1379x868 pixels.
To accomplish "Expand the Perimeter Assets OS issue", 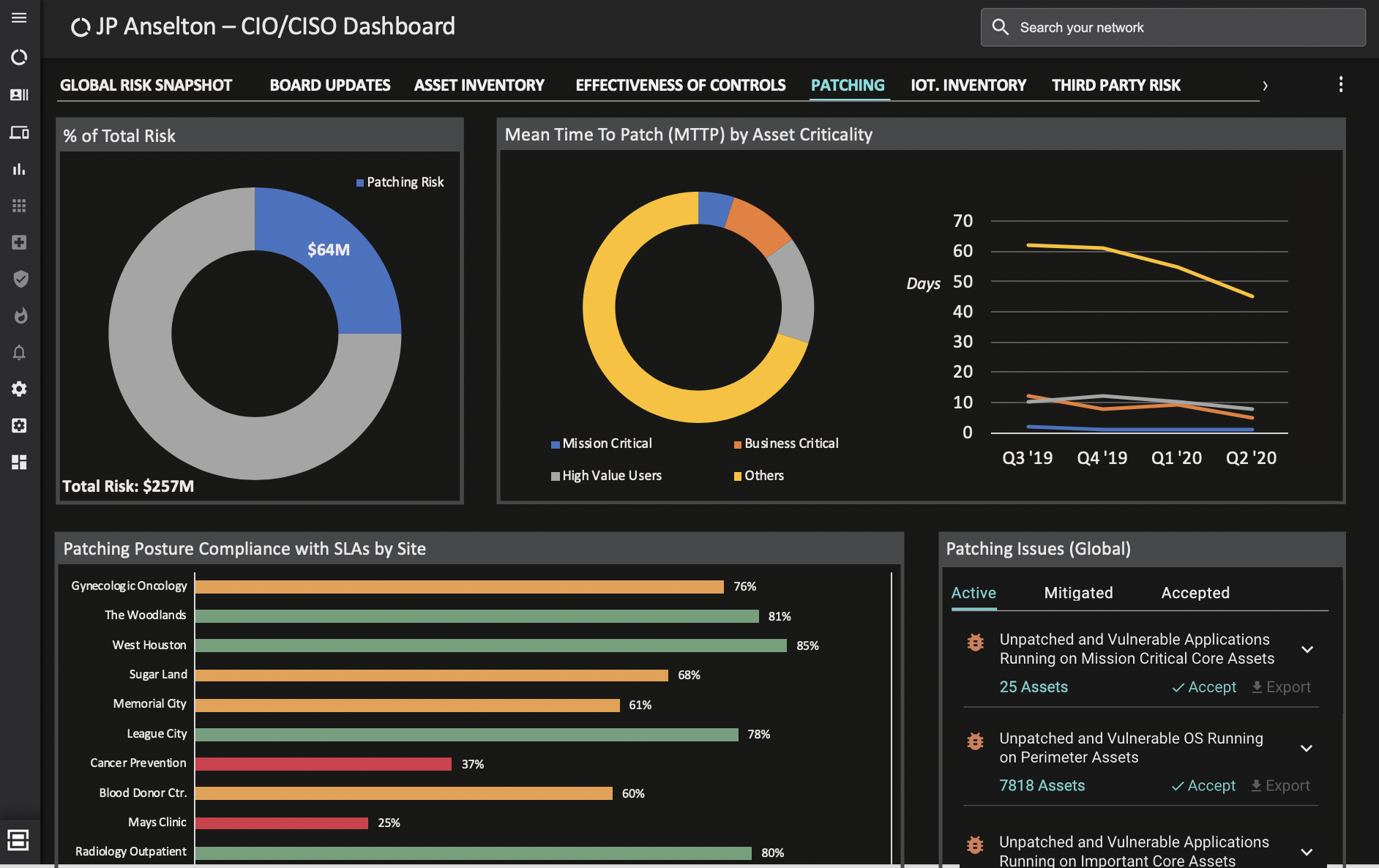I will [x=1306, y=748].
